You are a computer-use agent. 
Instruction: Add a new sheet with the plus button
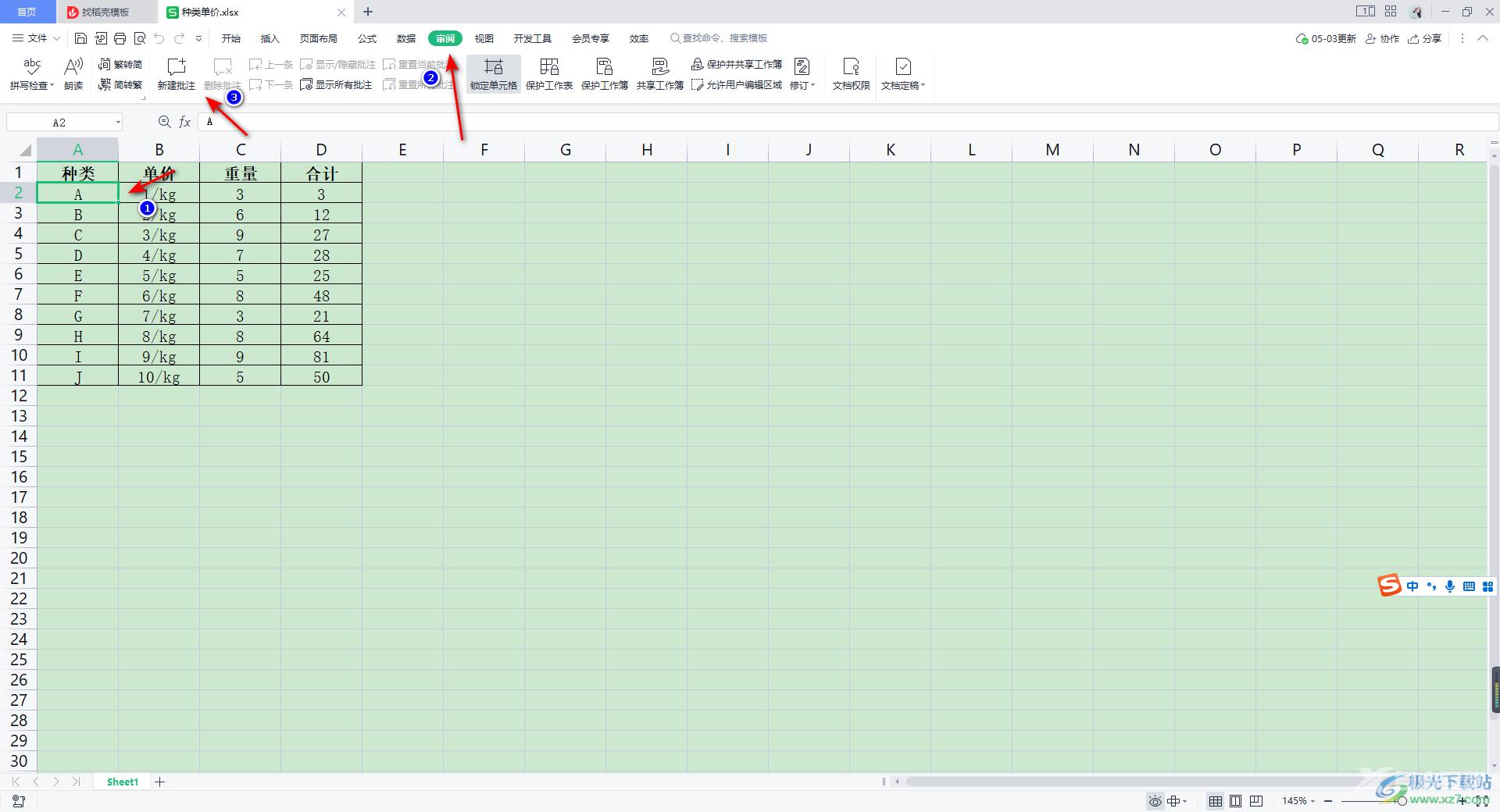point(160,782)
